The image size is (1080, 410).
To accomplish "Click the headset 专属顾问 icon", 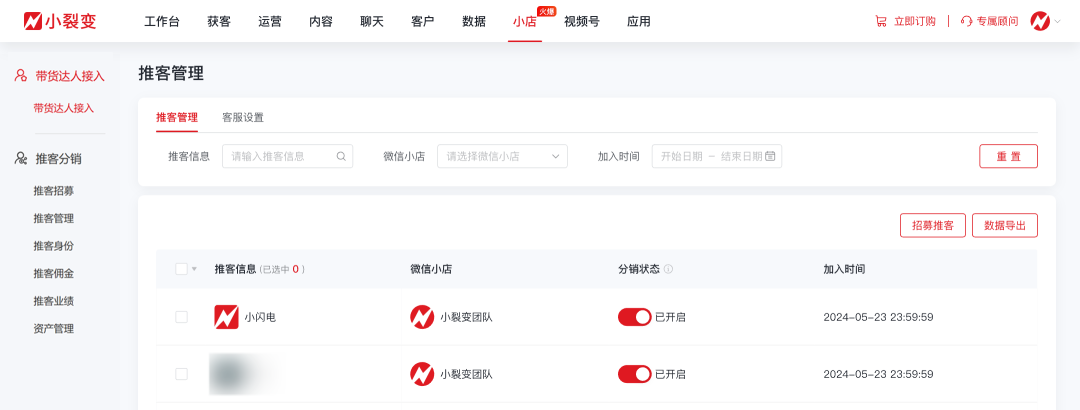I will click(966, 21).
